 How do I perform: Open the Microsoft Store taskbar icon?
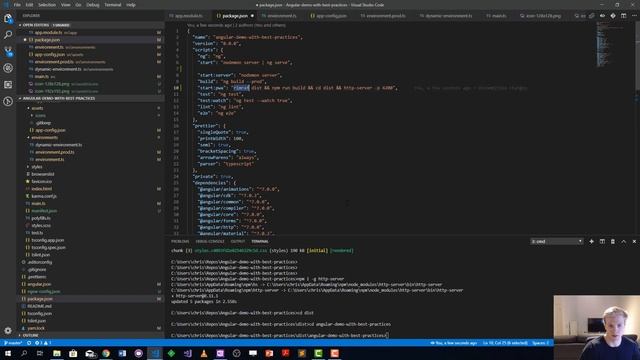73,353
